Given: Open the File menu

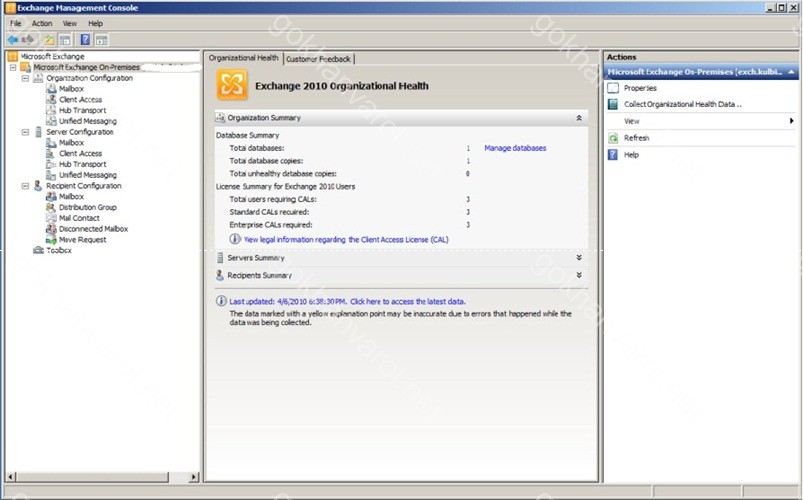Looking at the screenshot, I should (16, 24).
